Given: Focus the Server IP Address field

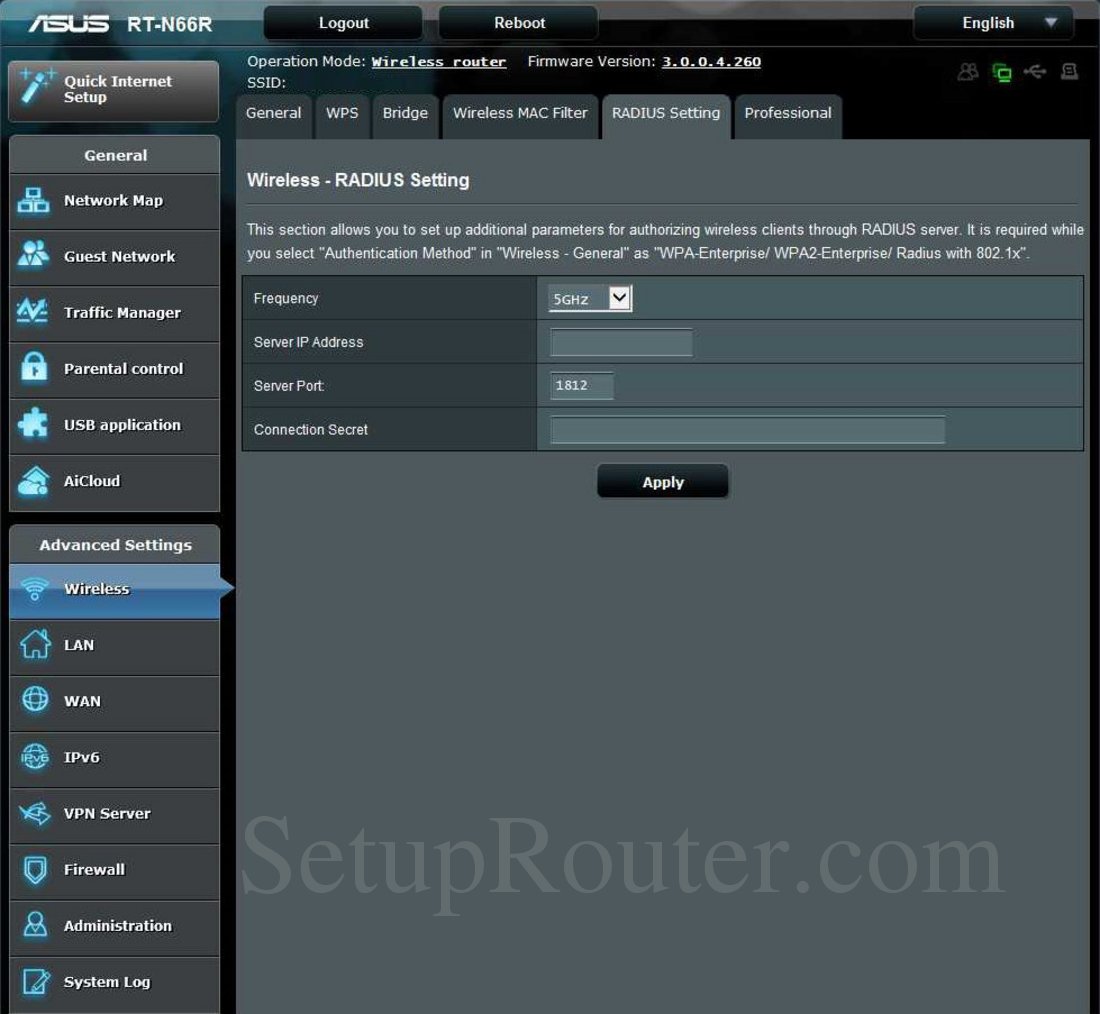Looking at the screenshot, I should coord(621,342).
